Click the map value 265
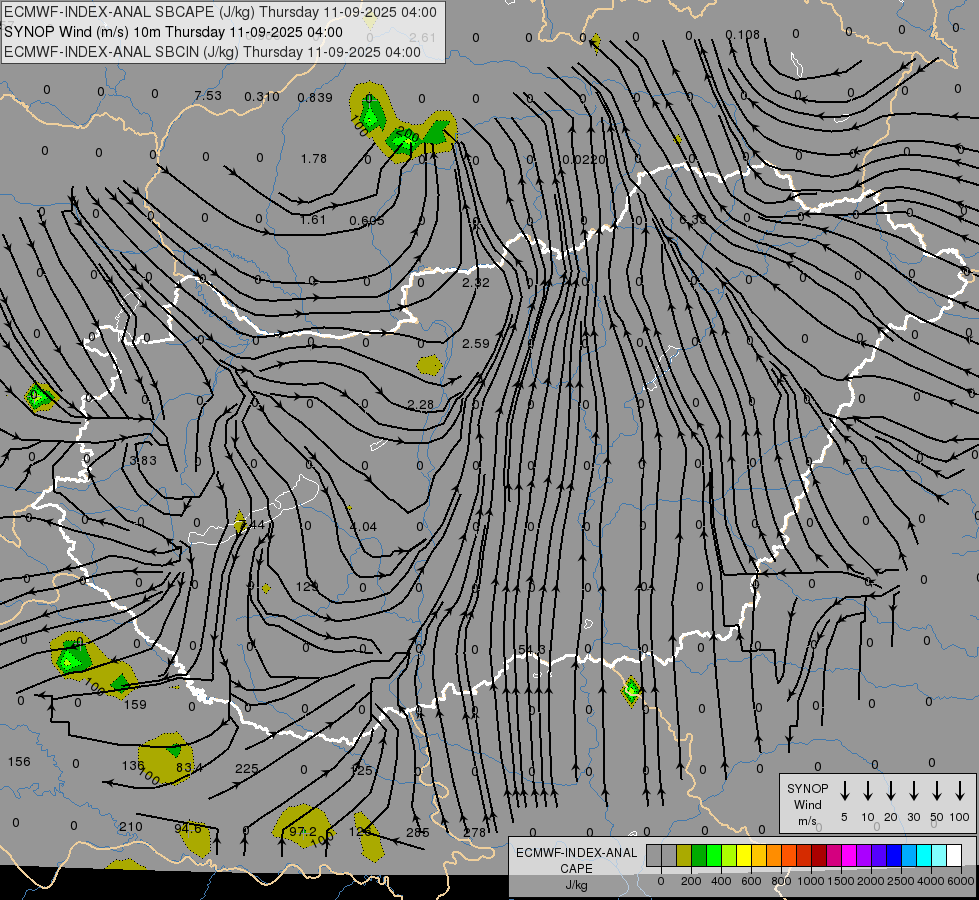Screen dimensions: 979x900 (x=418, y=833)
